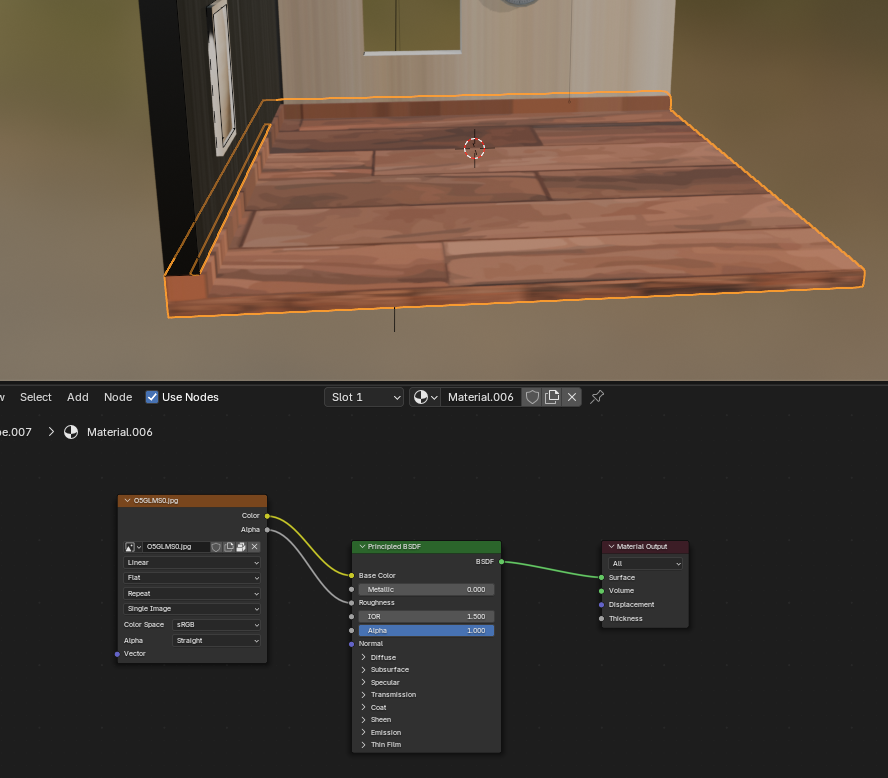Collapse the Principled BSDF node
This screenshot has width=888, height=778.
(x=362, y=546)
